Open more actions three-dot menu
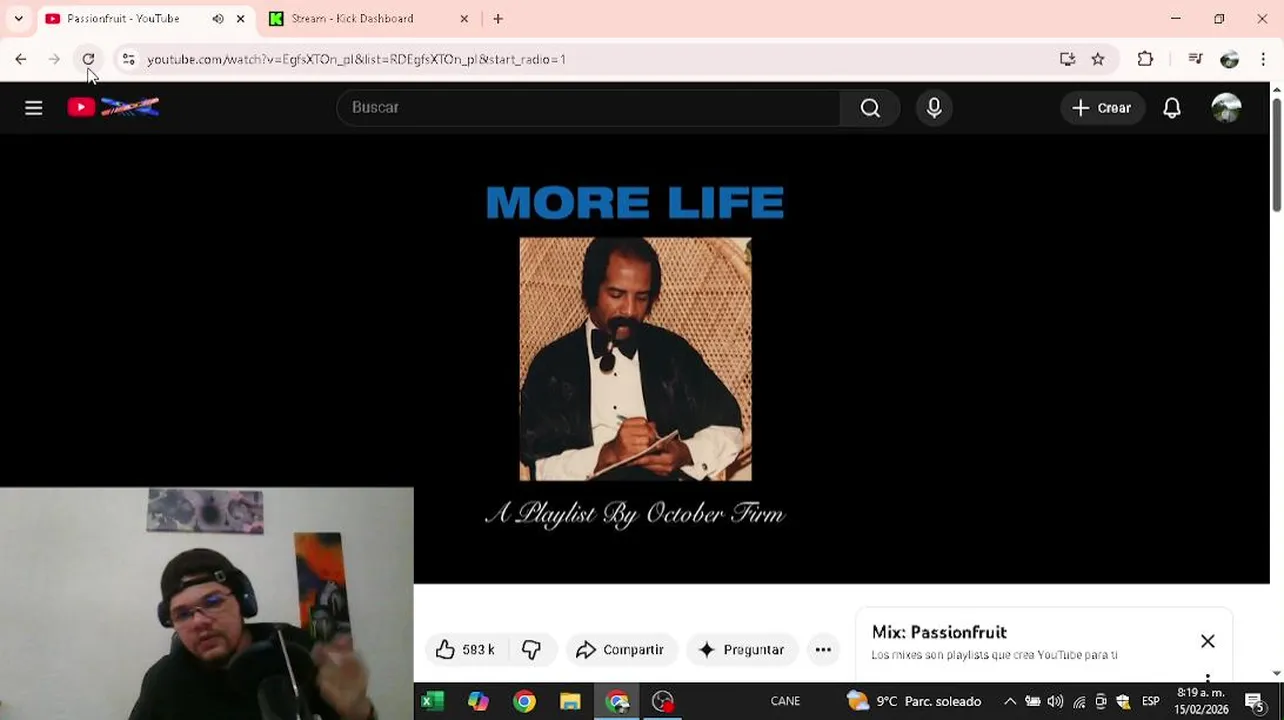 click(823, 650)
